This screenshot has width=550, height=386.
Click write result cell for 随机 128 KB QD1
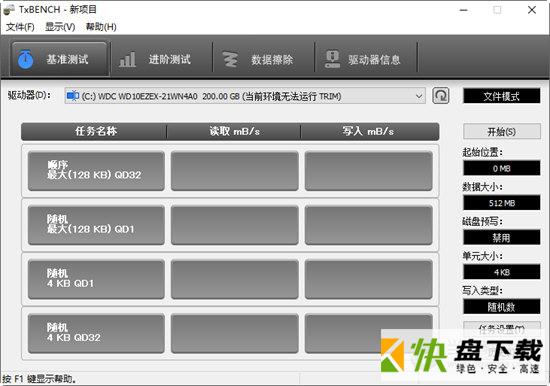click(x=369, y=225)
